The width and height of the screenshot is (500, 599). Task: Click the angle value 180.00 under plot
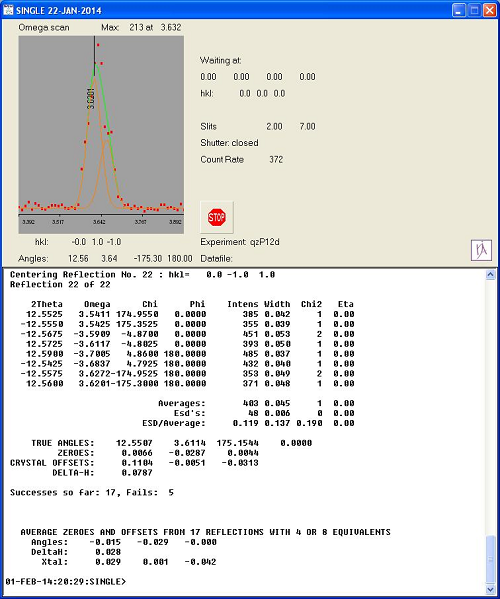tap(180, 259)
